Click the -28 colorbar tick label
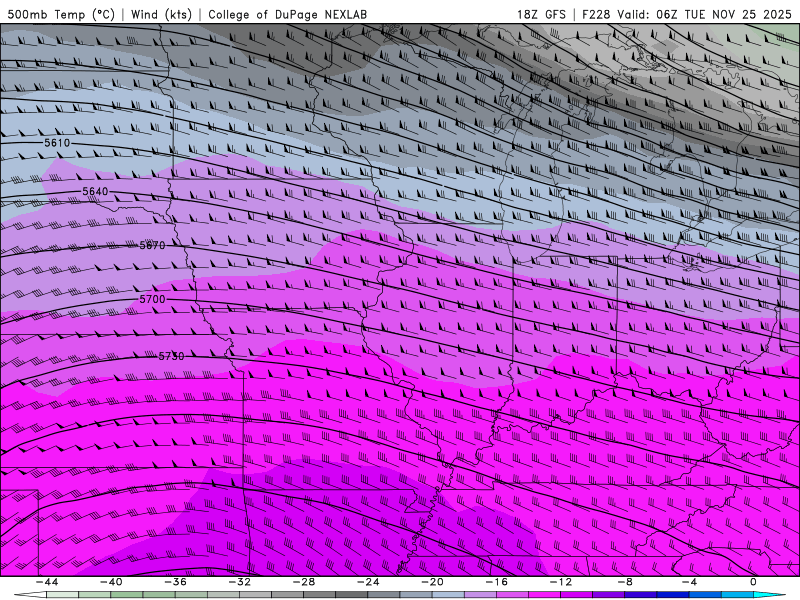 coord(304,582)
